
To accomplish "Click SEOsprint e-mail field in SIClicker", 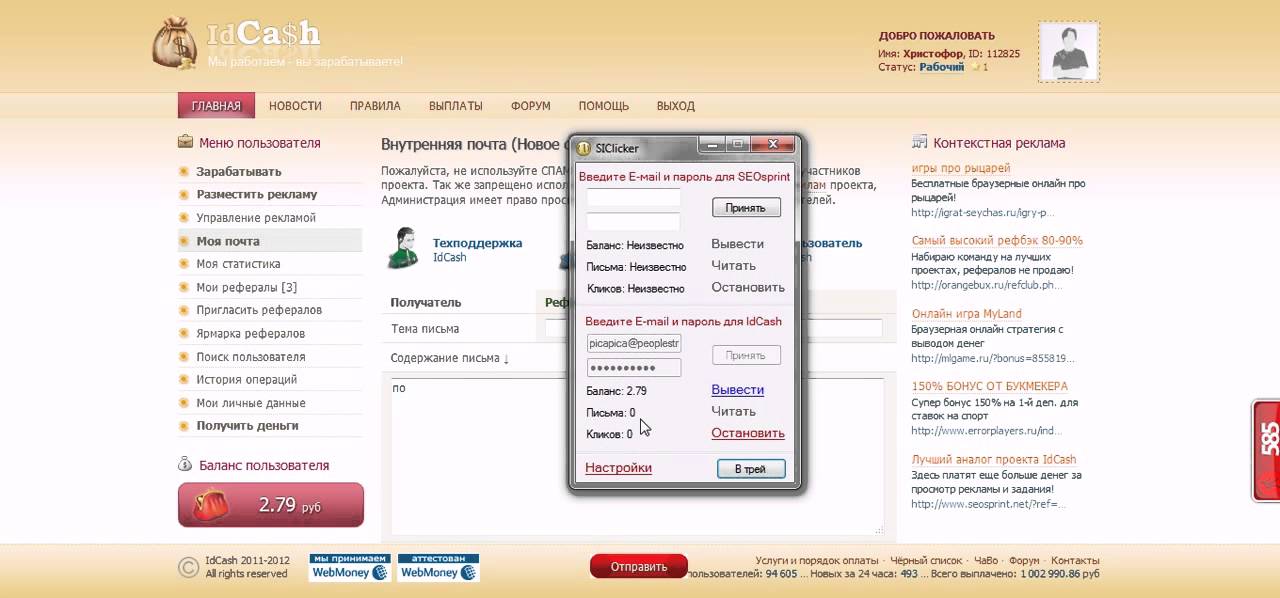I will [x=633, y=197].
